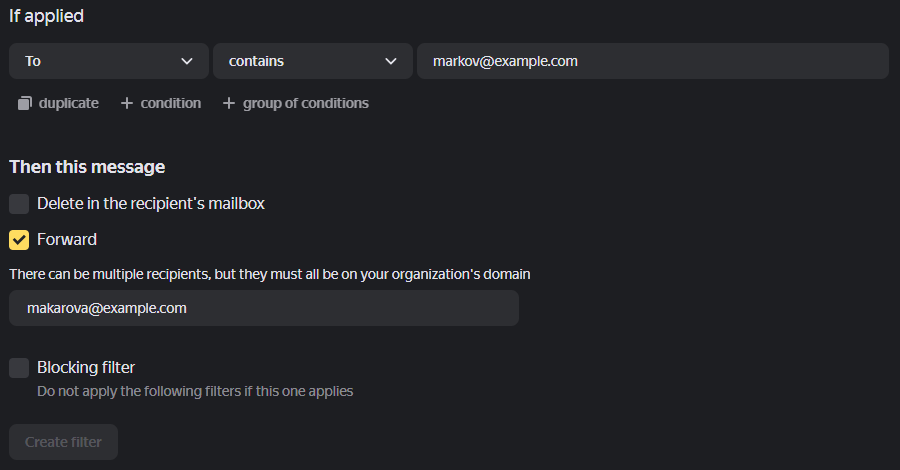
Task: Click the chevron arrow in the 'To' field selector
Action: tap(187, 61)
